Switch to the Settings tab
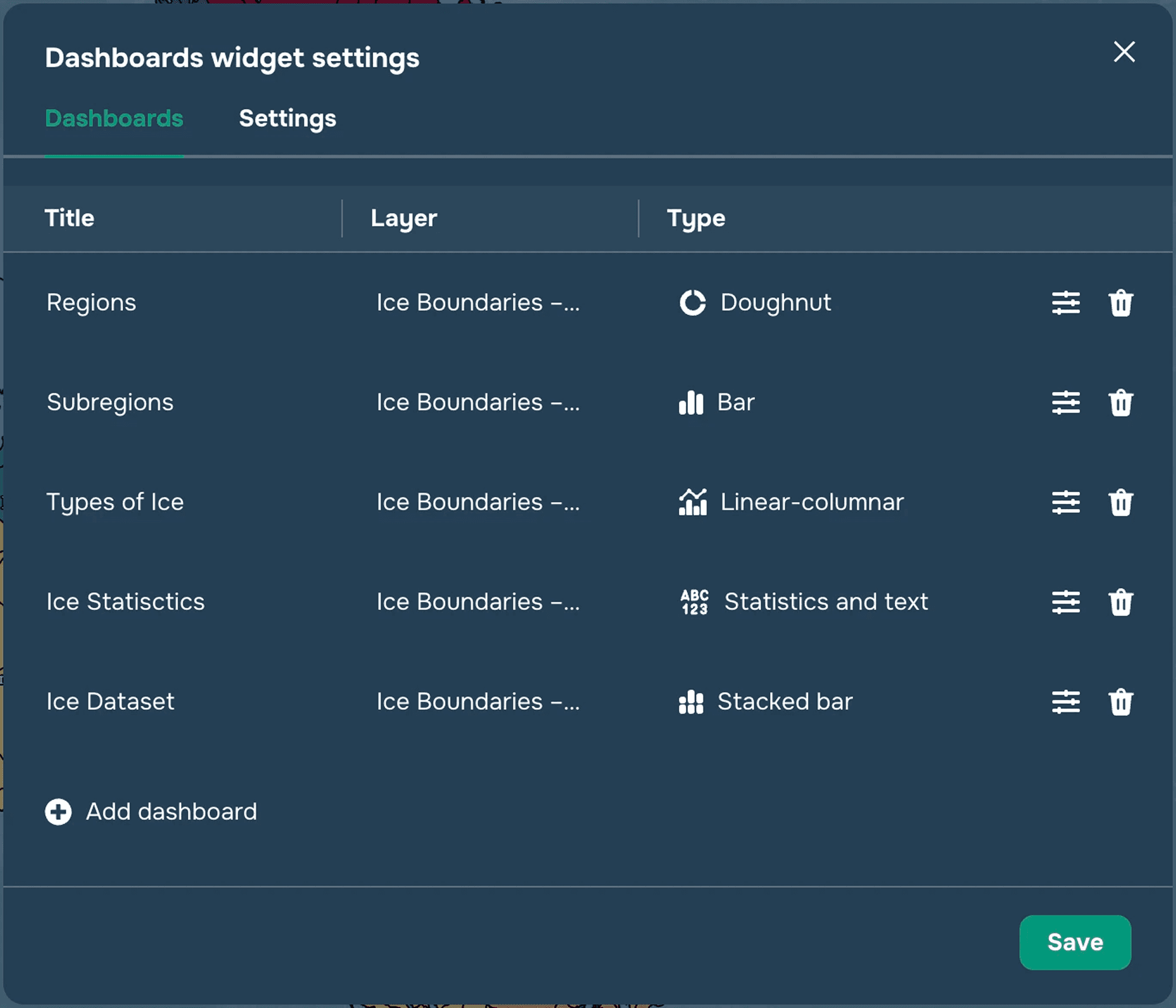 287,118
